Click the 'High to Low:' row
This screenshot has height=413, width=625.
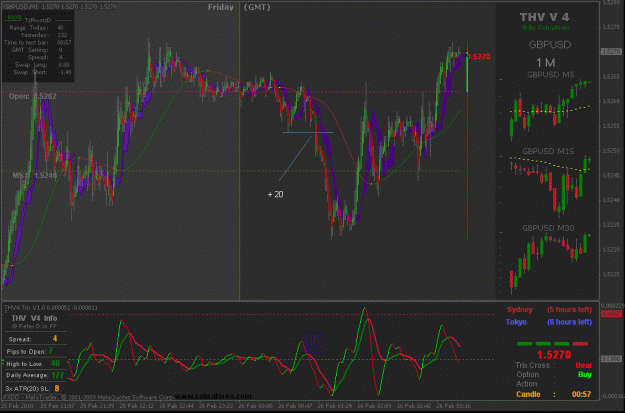pyautogui.click(x=33, y=364)
